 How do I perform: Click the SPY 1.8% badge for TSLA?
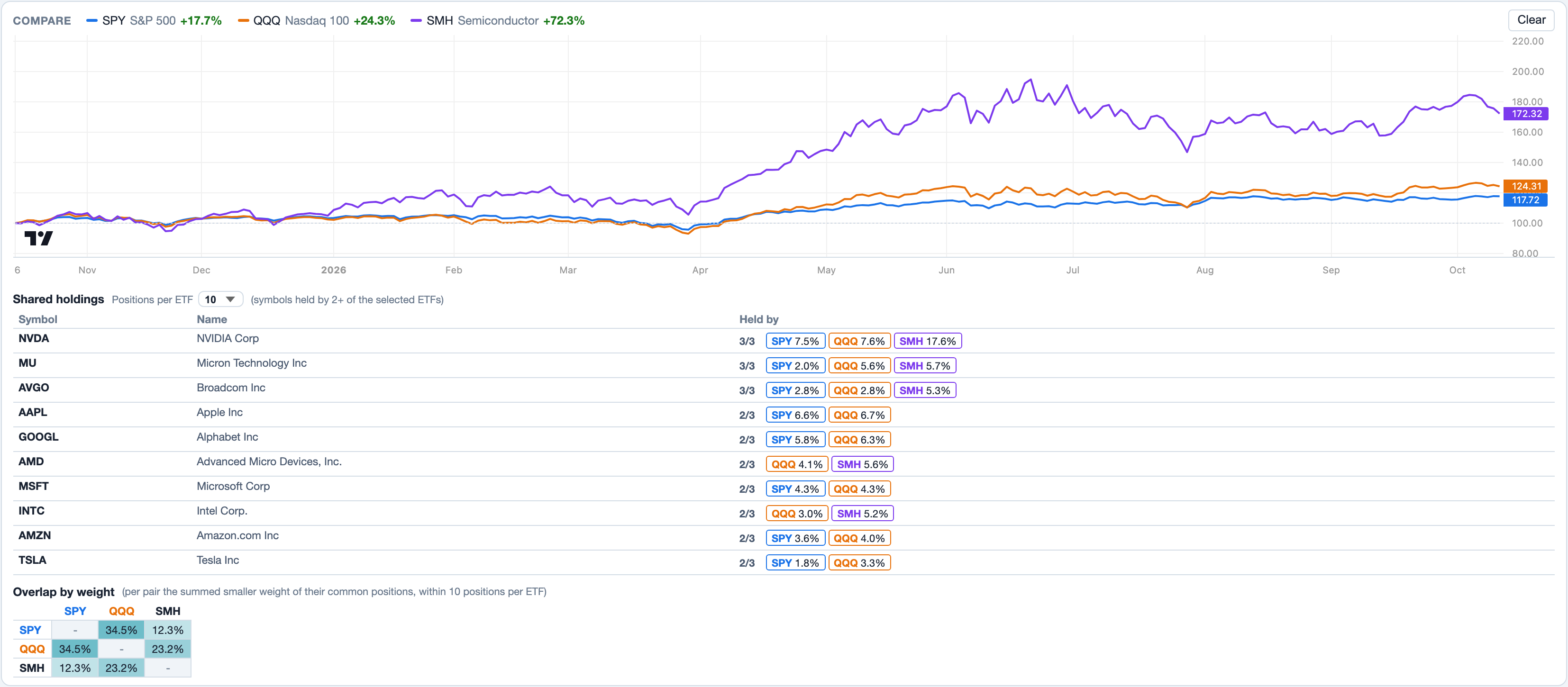point(795,563)
